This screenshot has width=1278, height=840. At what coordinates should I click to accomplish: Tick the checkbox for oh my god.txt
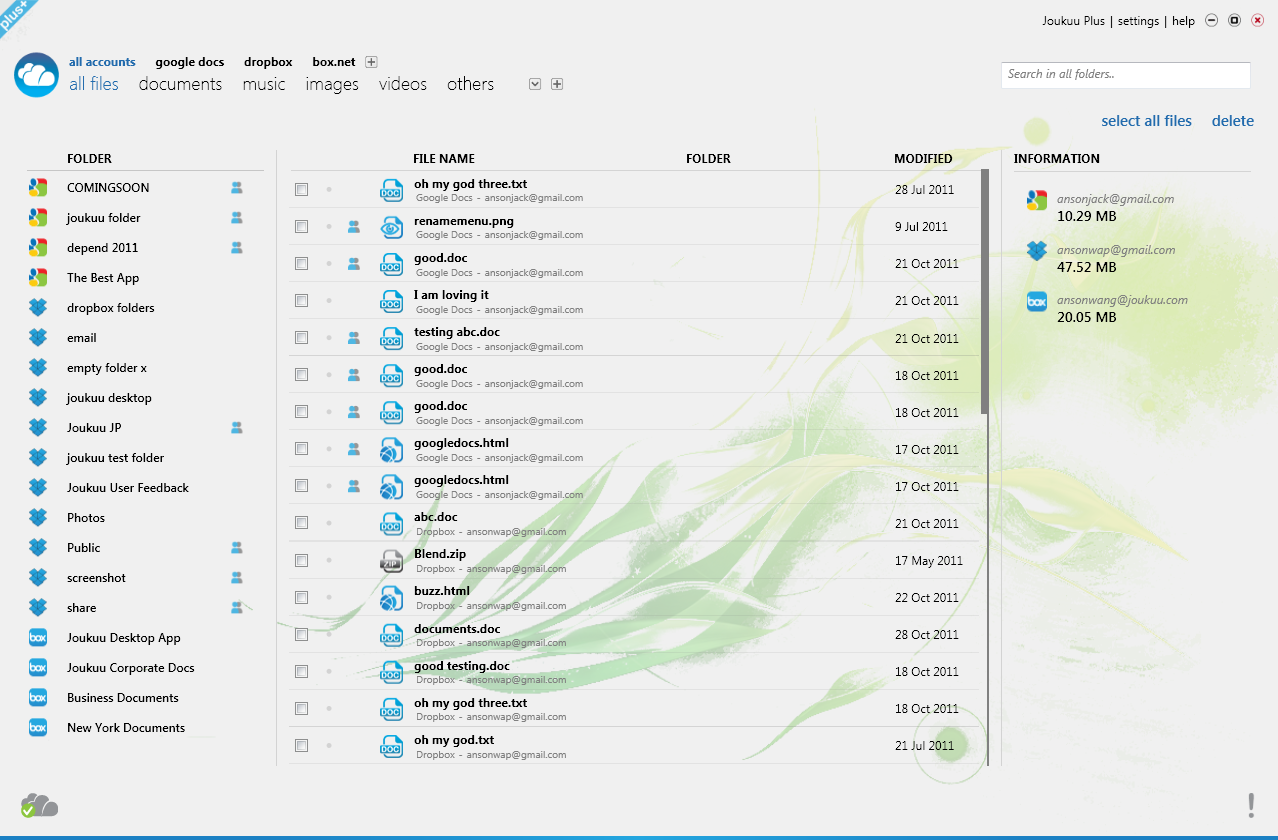[x=301, y=745]
